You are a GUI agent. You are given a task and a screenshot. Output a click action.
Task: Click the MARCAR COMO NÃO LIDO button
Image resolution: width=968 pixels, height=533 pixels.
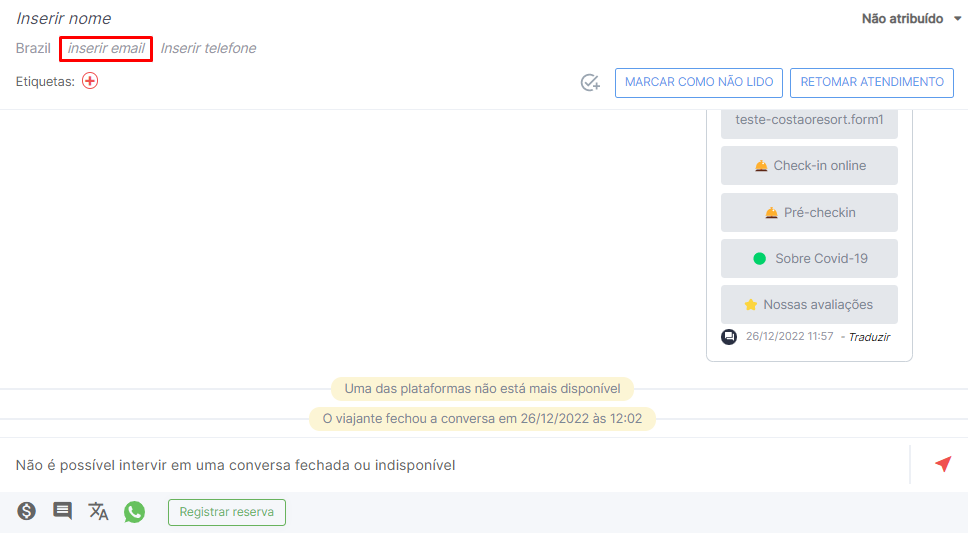pyautogui.click(x=699, y=82)
